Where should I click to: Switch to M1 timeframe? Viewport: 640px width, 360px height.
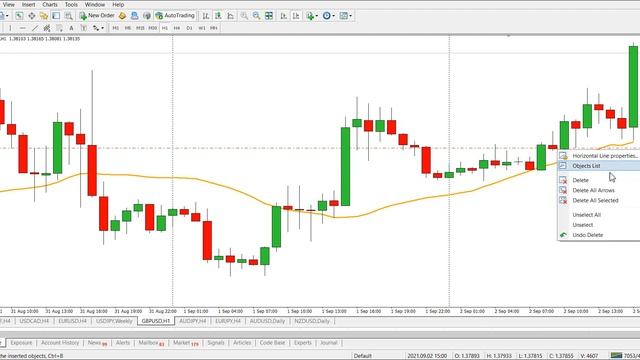coord(116,28)
